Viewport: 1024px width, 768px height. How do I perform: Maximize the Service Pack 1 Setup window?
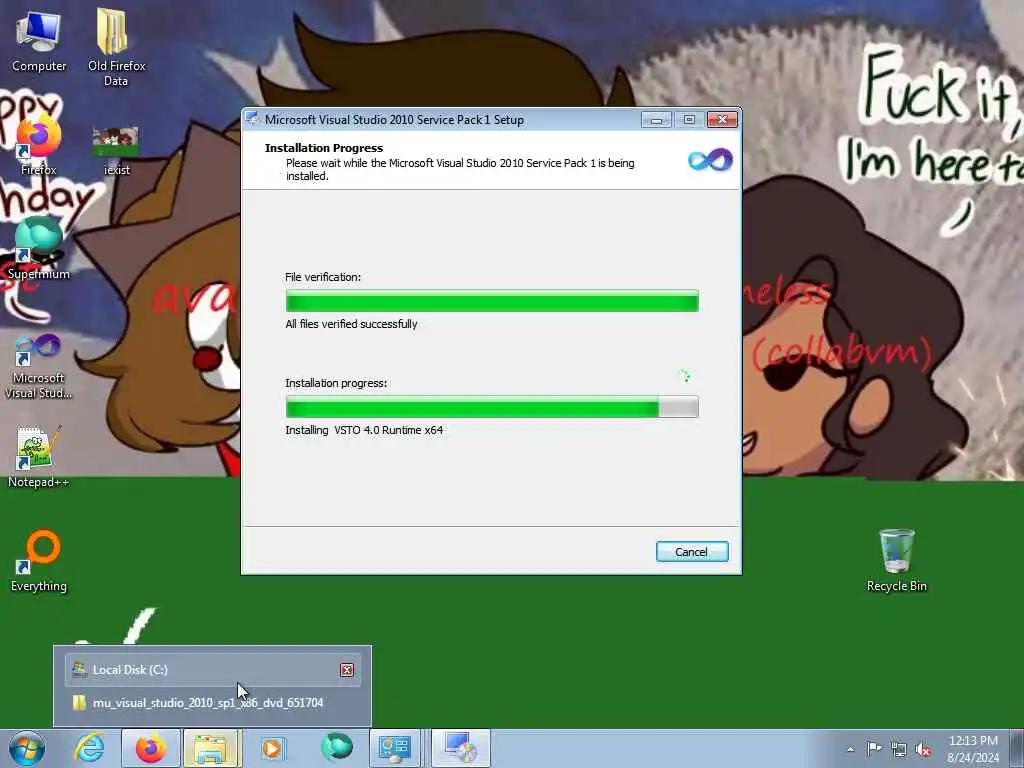(x=689, y=120)
